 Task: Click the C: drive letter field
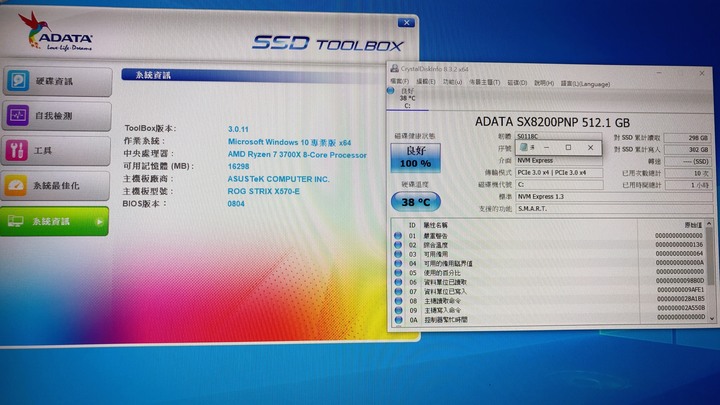pos(559,185)
